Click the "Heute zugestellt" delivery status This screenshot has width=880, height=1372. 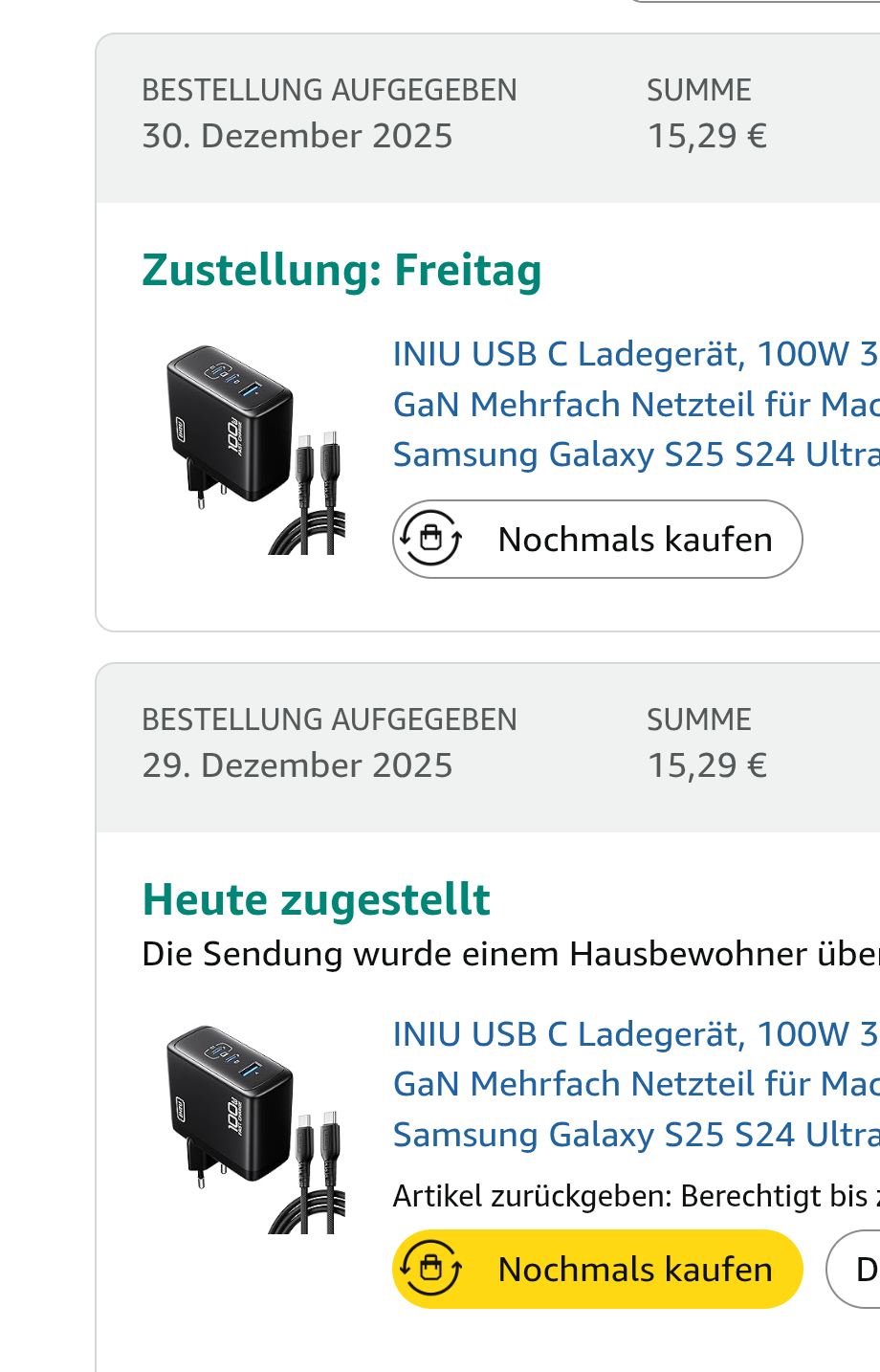pyautogui.click(x=316, y=899)
